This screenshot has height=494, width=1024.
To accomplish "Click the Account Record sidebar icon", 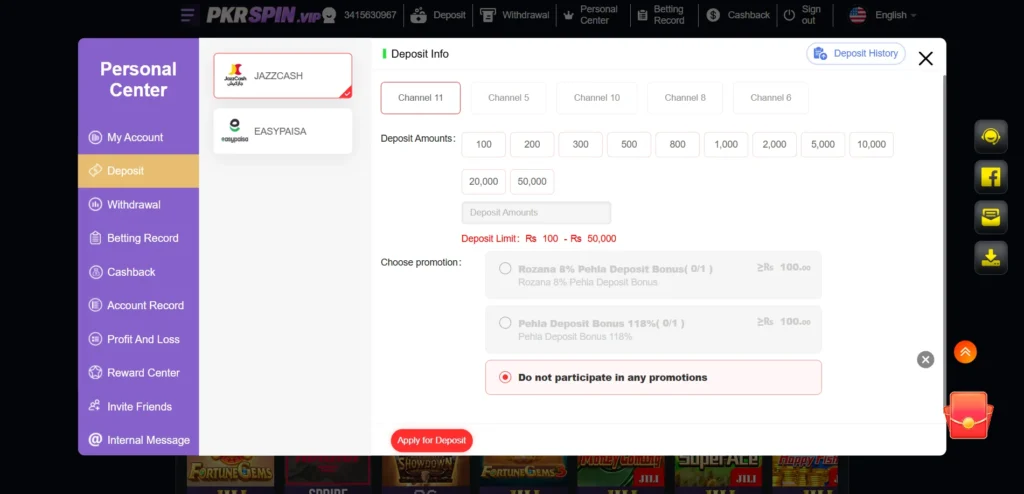I will tap(95, 305).
